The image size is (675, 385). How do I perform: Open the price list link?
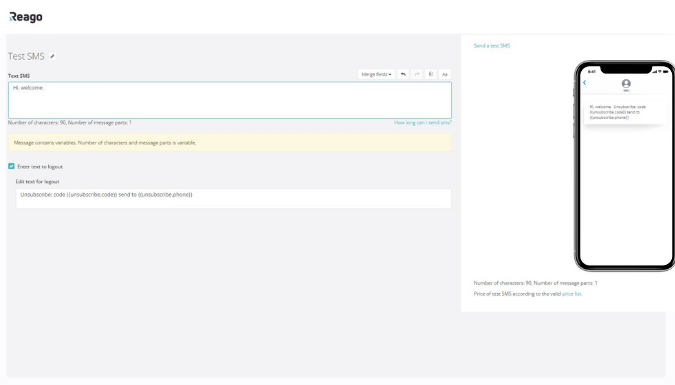[x=572, y=294]
